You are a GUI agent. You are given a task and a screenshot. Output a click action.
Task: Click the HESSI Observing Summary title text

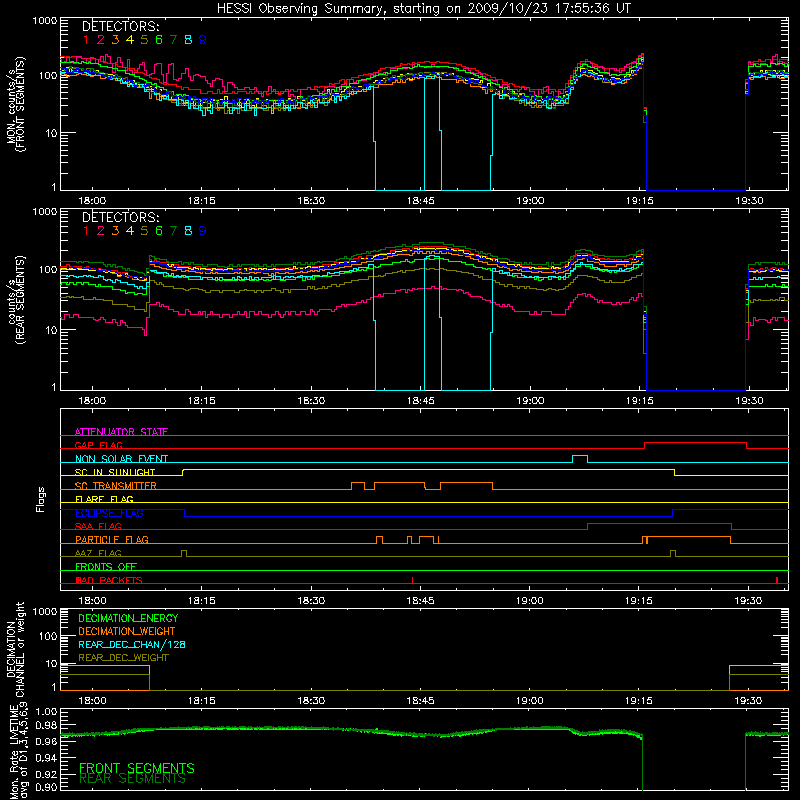pos(424,9)
